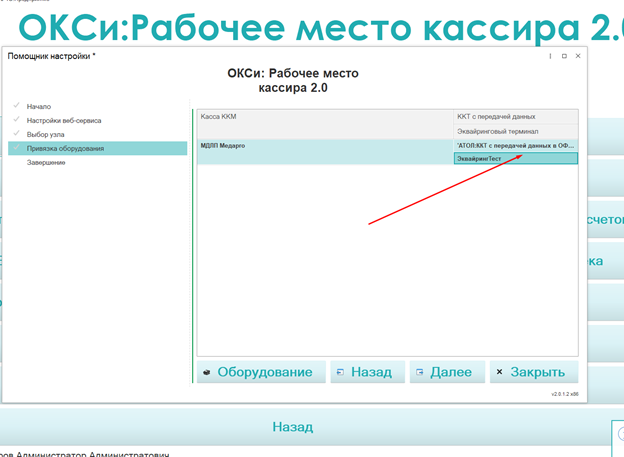Proceed with the Далее button
This screenshot has height=457, width=624.
click(447, 372)
